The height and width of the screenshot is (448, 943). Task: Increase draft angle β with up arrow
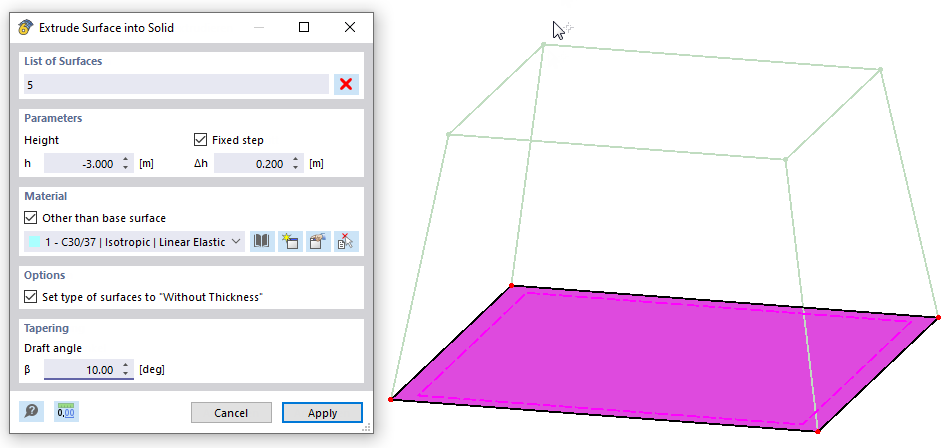tap(125, 365)
